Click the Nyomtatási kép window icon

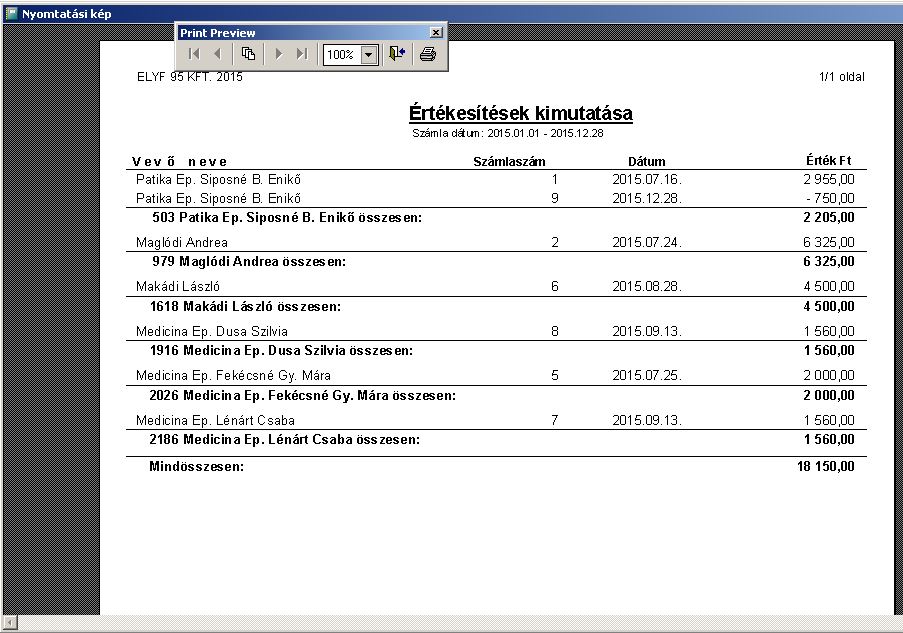pyautogui.click(x=11, y=13)
